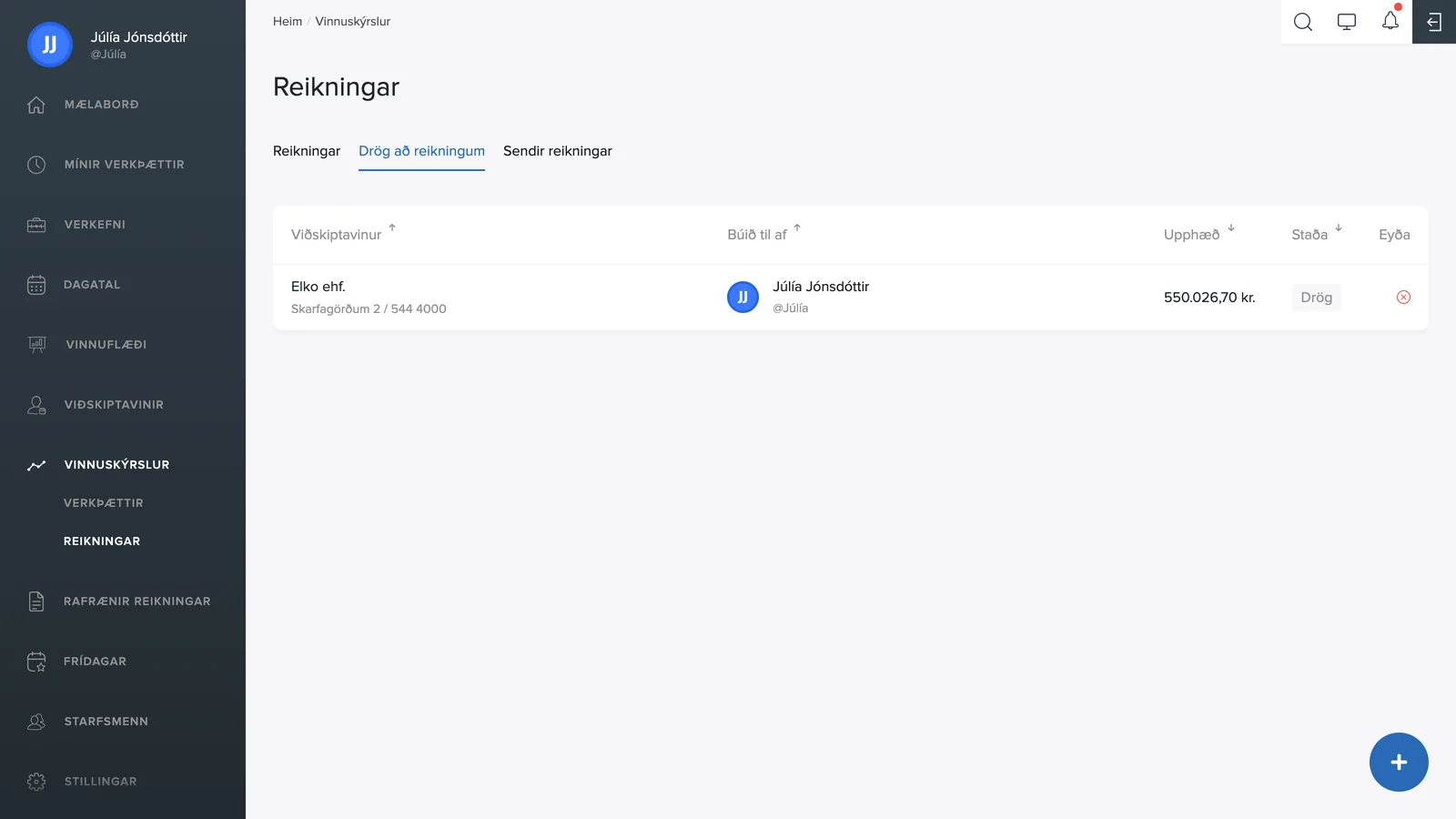The width and height of the screenshot is (1456, 819).
Task: Sort by Upphæð column arrow
Action: pos(1231,227)
